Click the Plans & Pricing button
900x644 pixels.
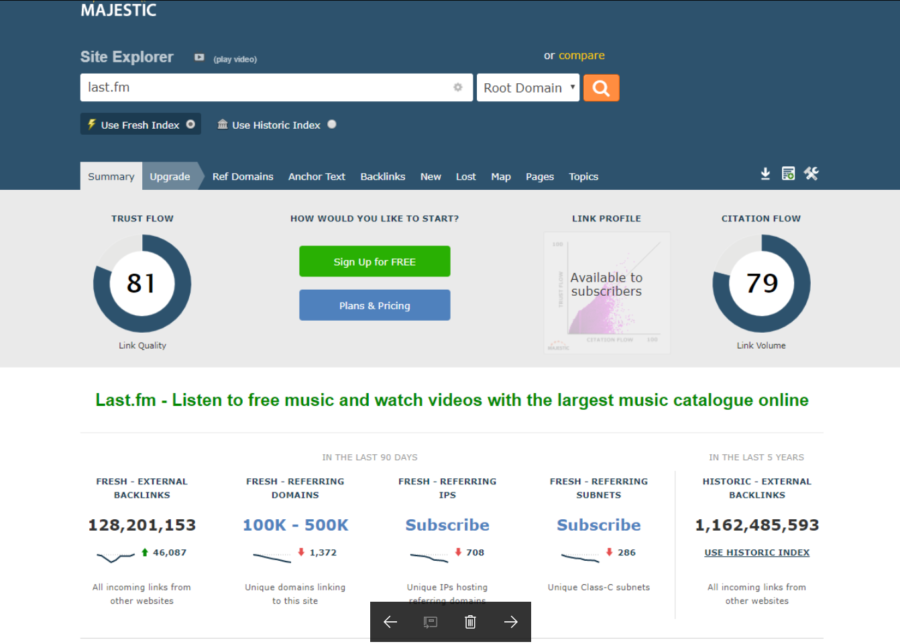pyautogui.click(x=375, y=305)
